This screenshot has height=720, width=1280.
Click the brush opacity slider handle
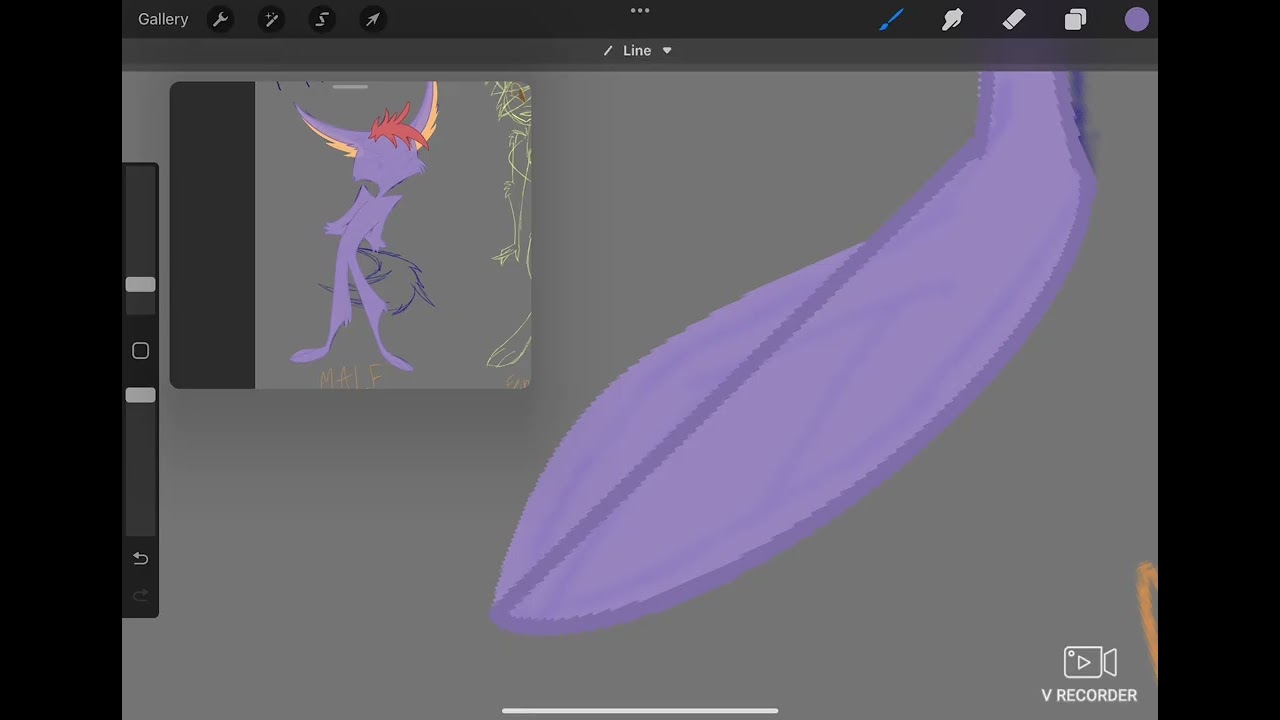[140, 396]
